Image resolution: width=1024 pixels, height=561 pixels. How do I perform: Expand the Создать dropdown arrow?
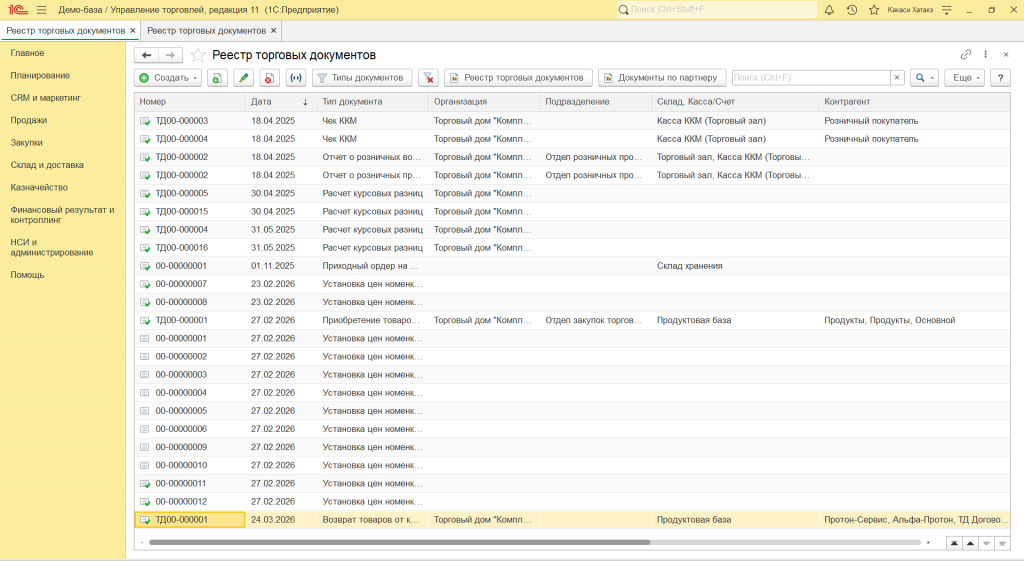coord(195,78)
